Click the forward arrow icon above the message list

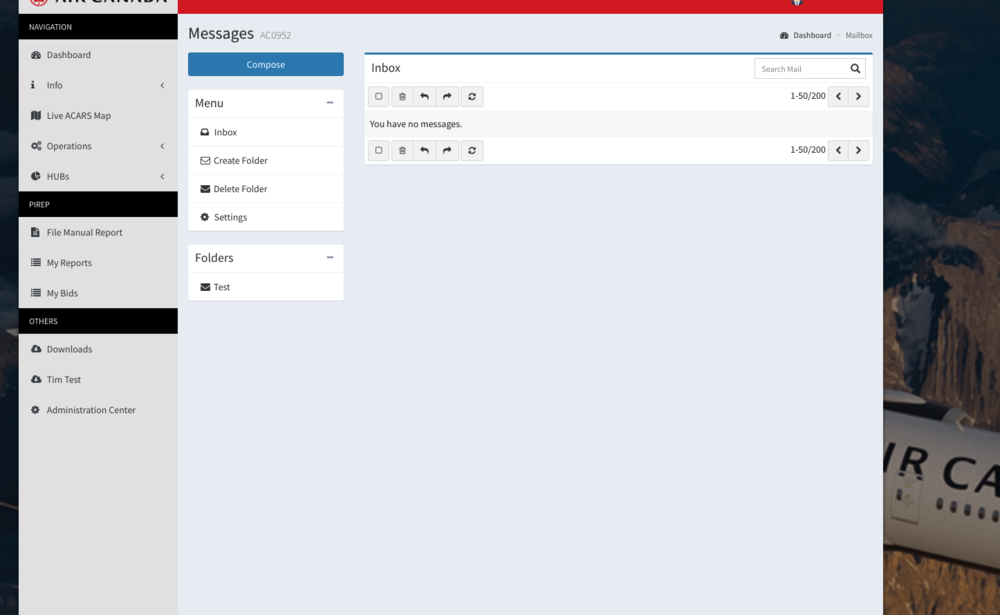(447, 97)
